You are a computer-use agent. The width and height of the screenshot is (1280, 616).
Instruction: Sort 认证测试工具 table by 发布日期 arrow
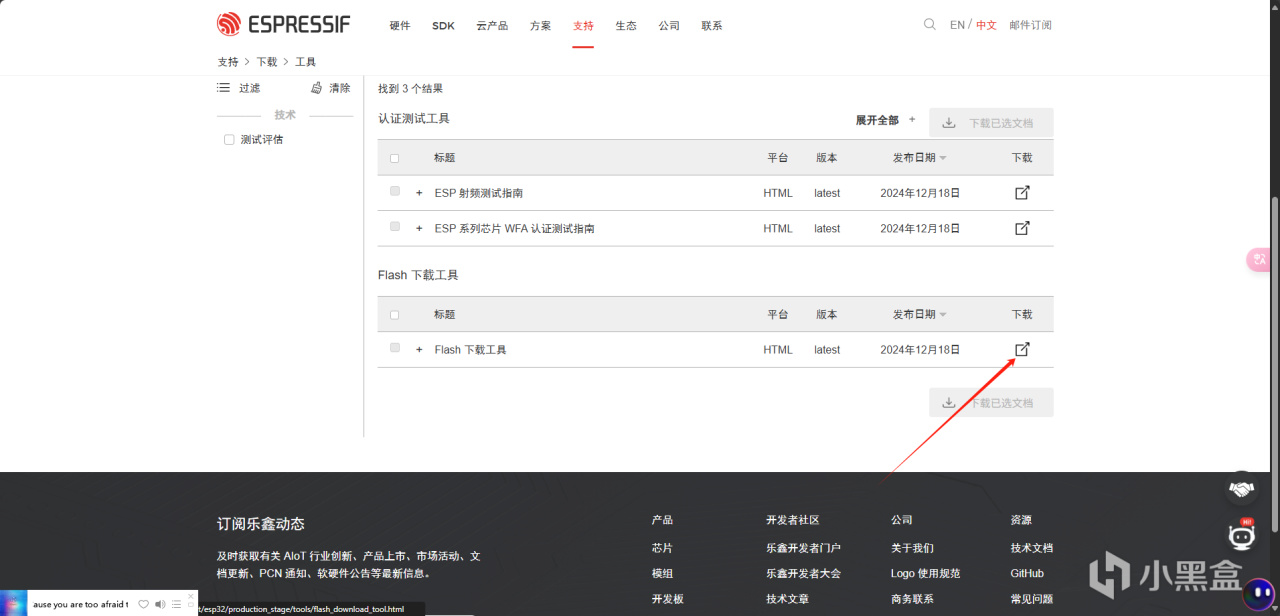943,158
